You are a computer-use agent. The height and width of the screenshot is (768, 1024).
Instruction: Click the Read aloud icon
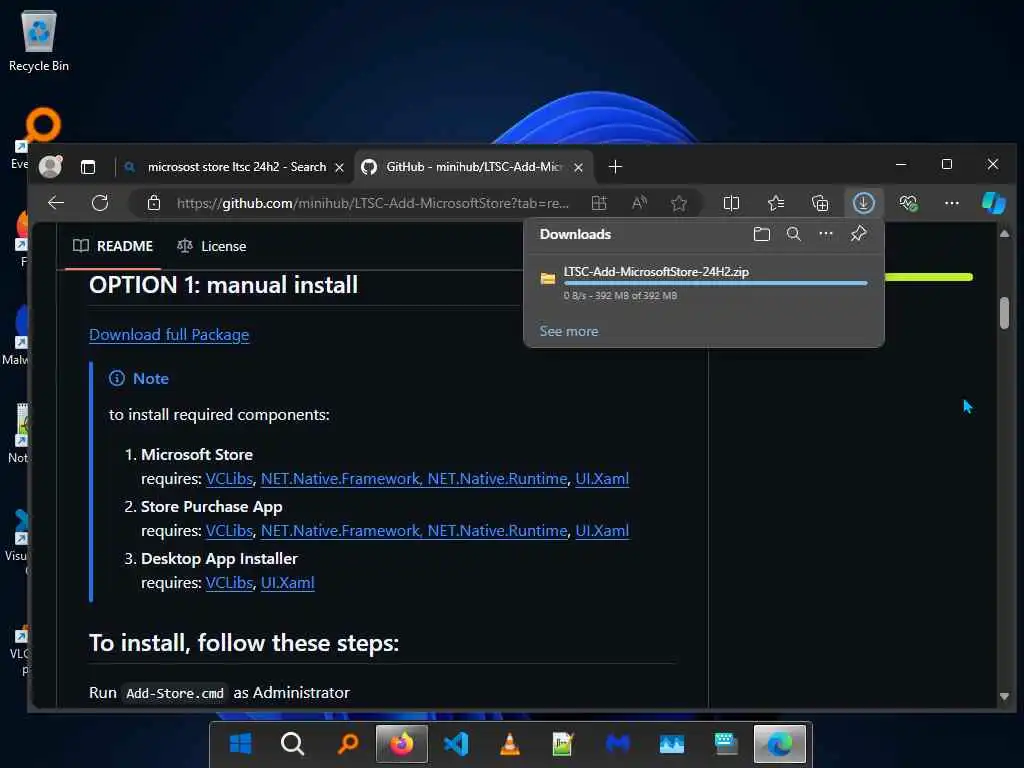click(639, 203)
